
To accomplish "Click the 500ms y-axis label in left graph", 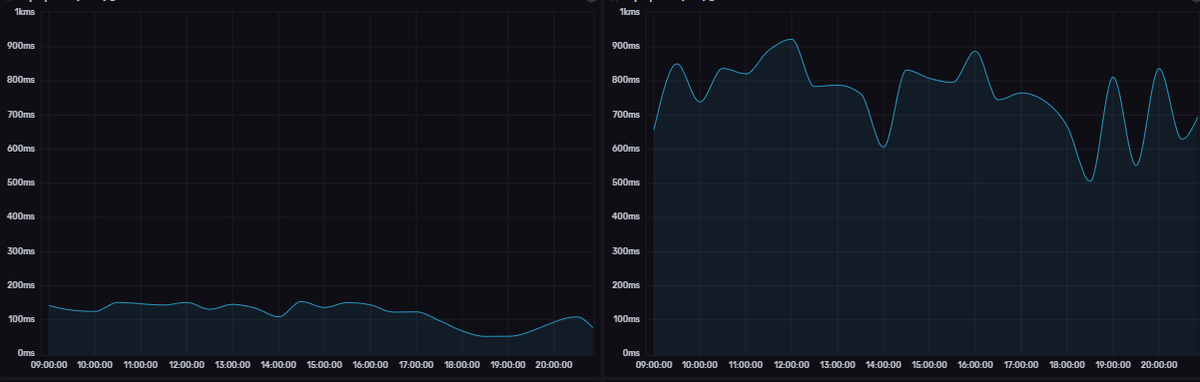I will [21, 182].
